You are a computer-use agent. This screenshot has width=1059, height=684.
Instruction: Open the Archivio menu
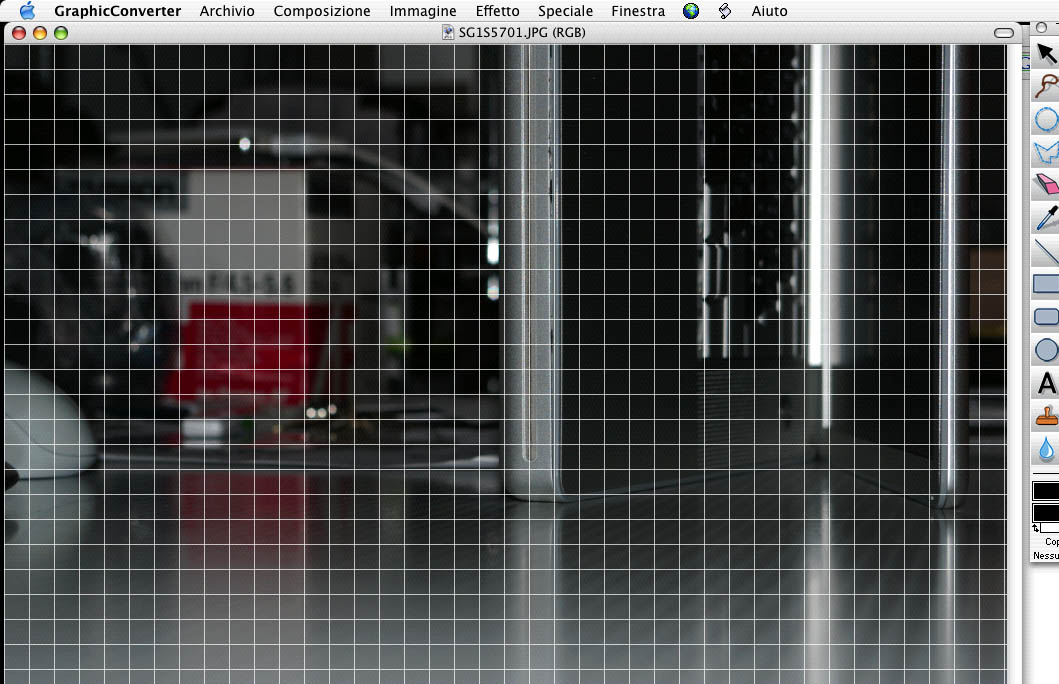tap(227, 11)
